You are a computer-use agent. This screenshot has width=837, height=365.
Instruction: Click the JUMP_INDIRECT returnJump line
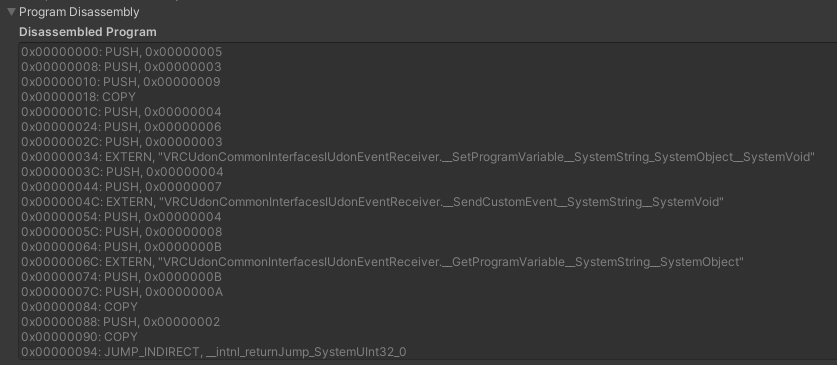(x=214, y=352)
